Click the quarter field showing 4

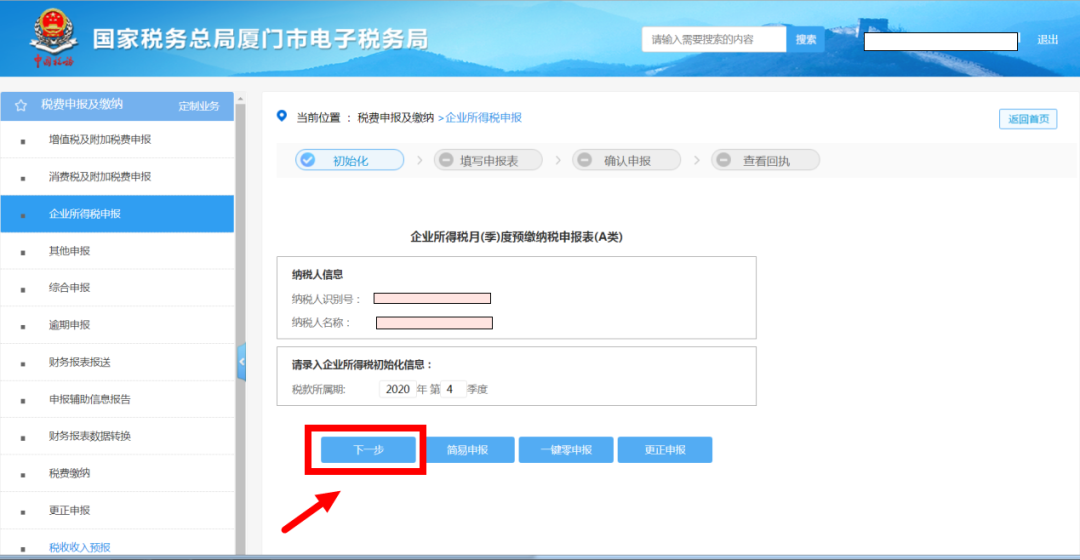point(453,389)
